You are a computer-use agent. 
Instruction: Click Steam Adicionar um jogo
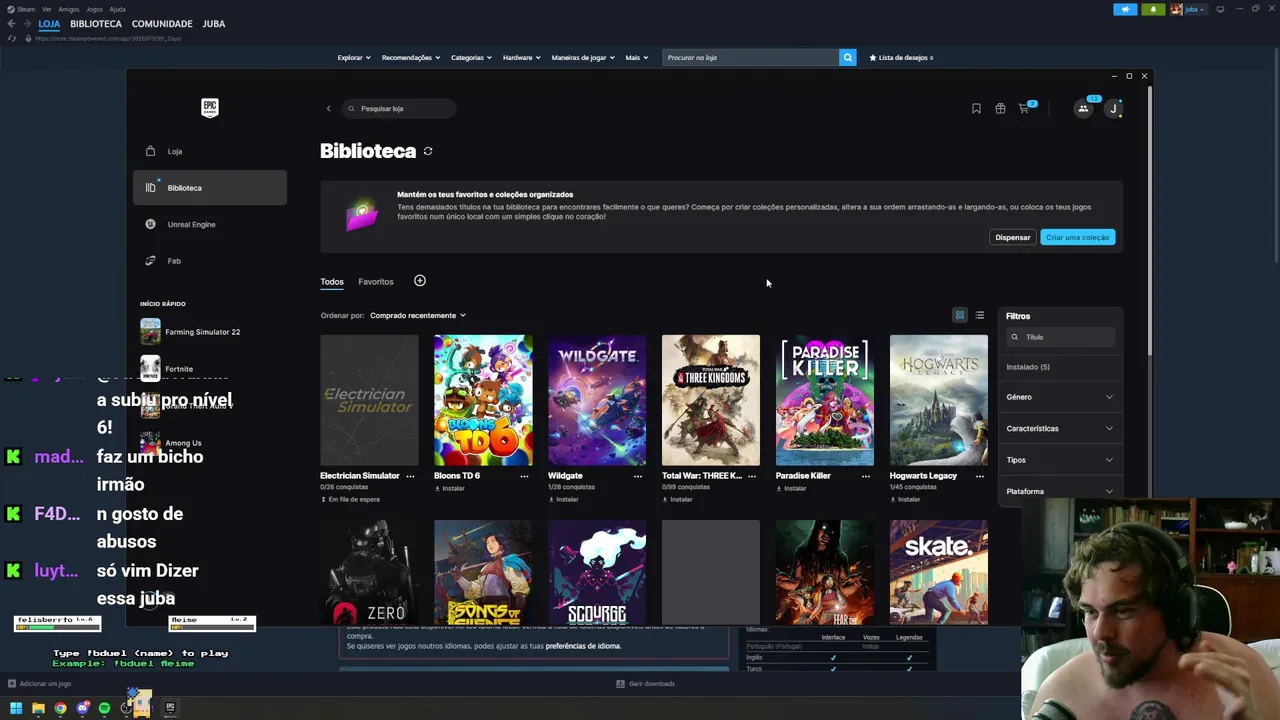coord(40,684)
